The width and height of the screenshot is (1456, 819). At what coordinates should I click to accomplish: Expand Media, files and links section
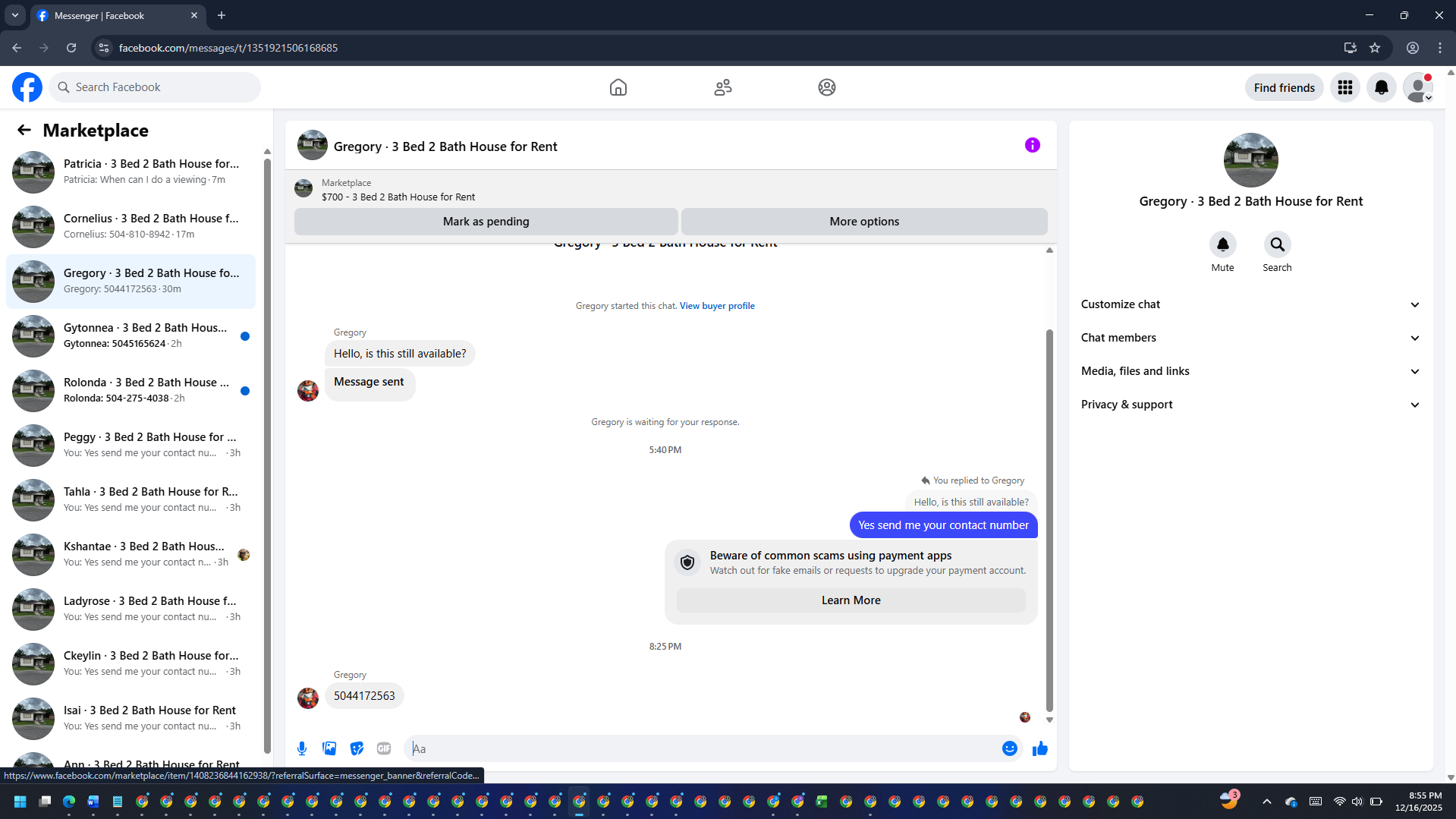point(1250,371)
